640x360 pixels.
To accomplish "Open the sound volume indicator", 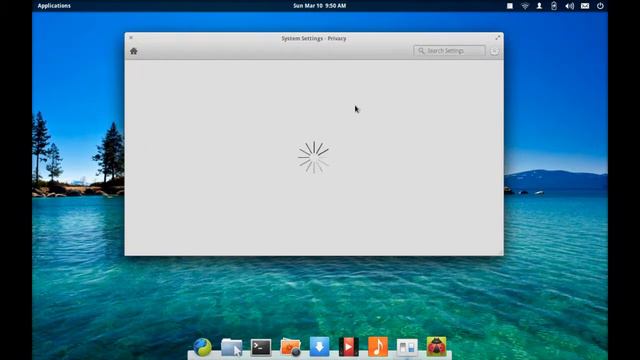I will 569,6.
